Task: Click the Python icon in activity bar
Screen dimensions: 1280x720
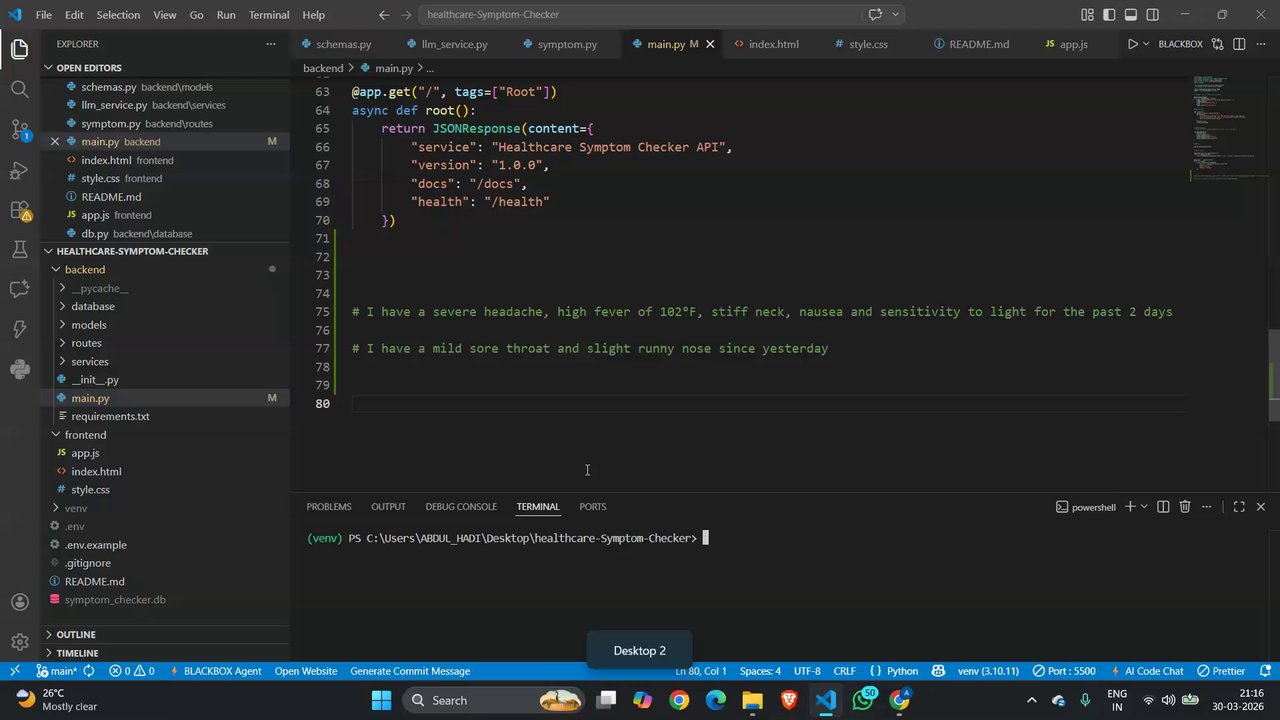Action: pos(19,369)
